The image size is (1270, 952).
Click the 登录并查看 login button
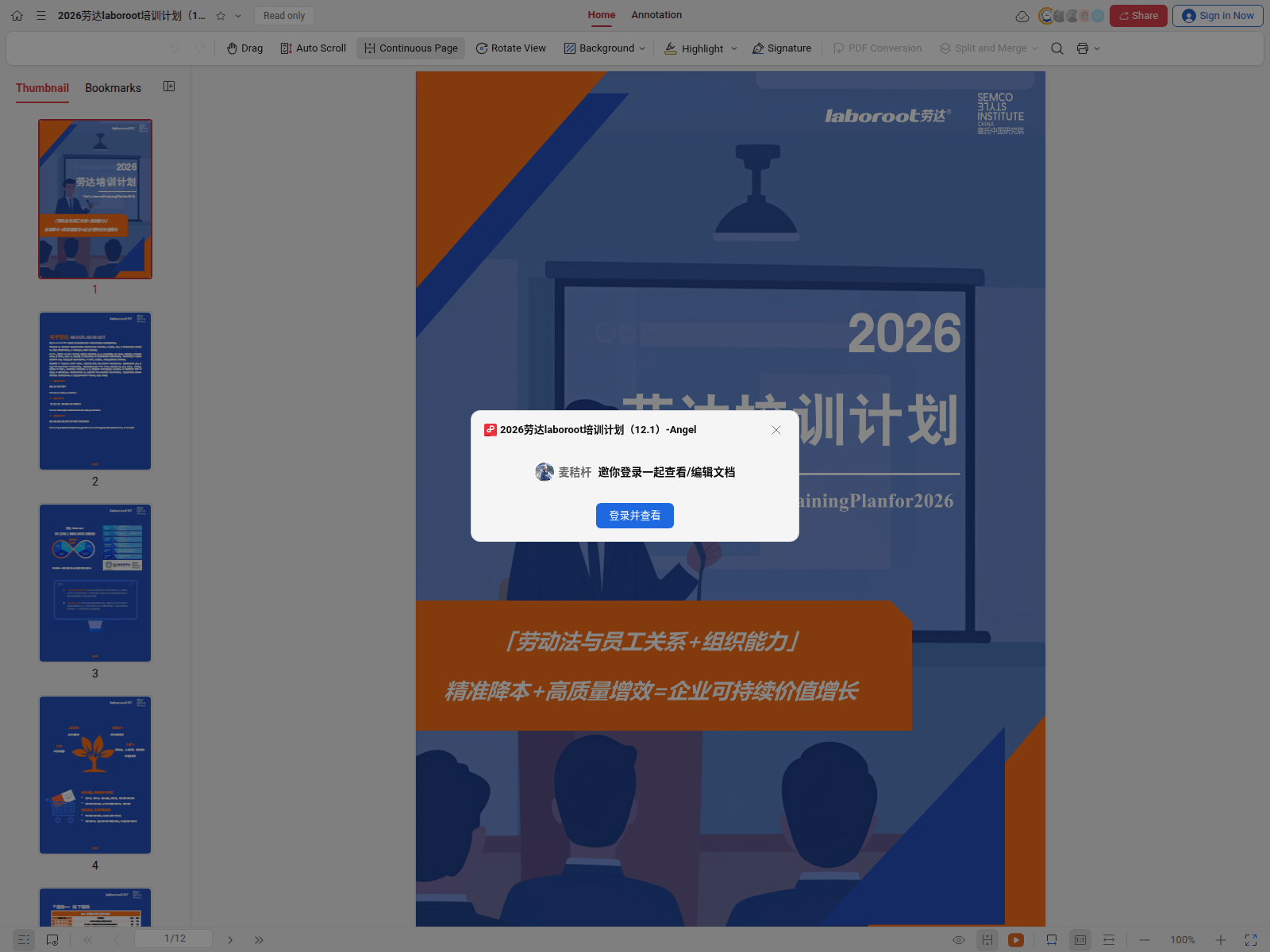(x=634, y=516)
